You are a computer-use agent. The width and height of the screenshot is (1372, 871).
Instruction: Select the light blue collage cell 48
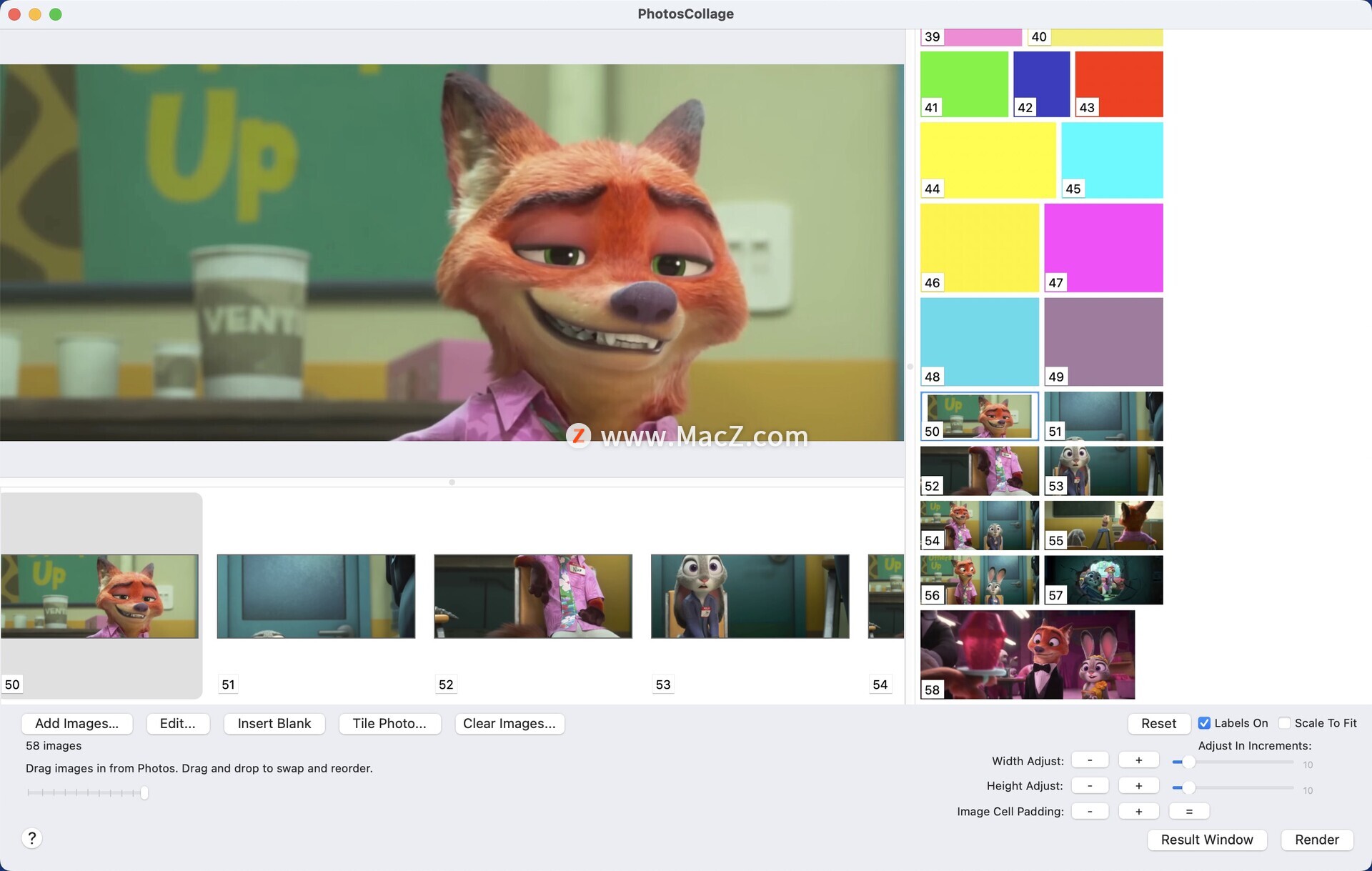tap(980, 342)
